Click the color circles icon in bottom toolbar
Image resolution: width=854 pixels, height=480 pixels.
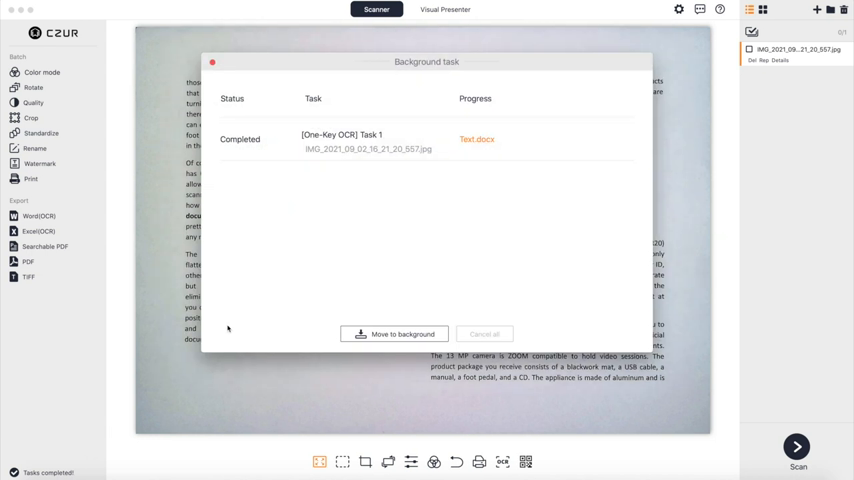coord(434,462)
